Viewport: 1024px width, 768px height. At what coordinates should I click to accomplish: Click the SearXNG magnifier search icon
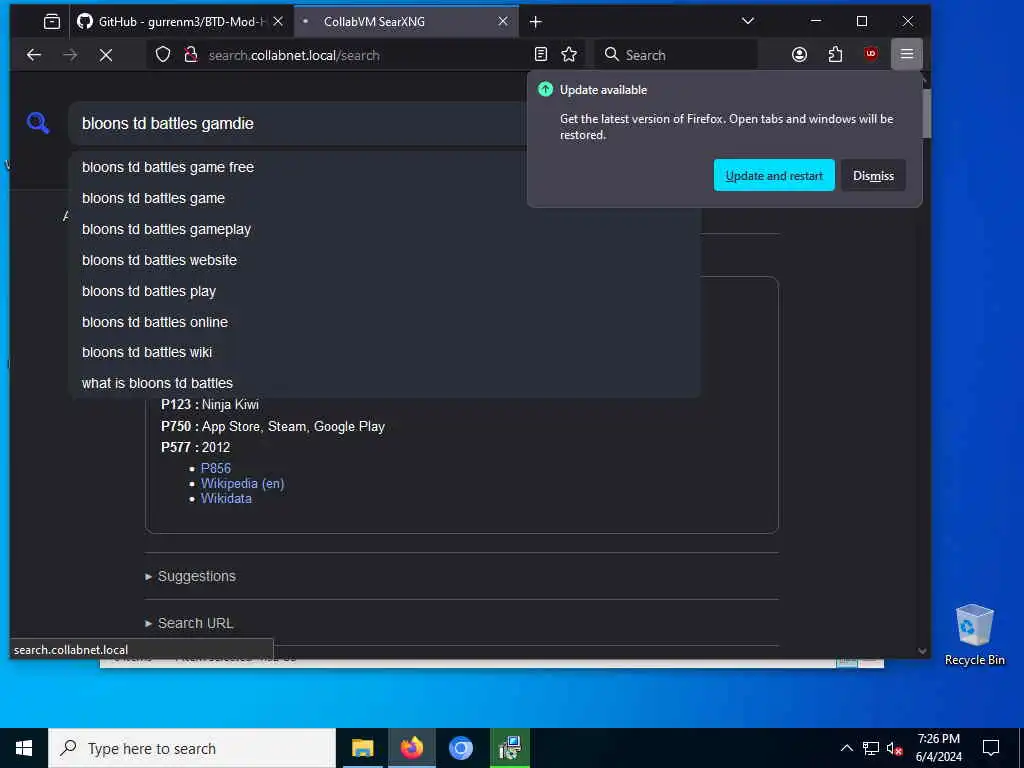tap(38, 123)
